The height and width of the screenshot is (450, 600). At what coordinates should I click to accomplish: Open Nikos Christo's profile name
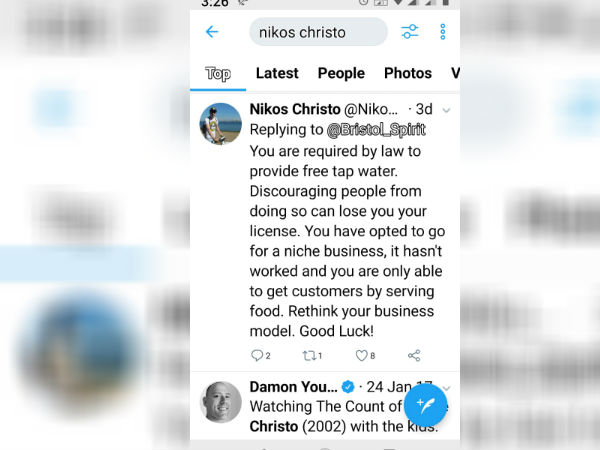pyautogui.click(x=295, y=109)
